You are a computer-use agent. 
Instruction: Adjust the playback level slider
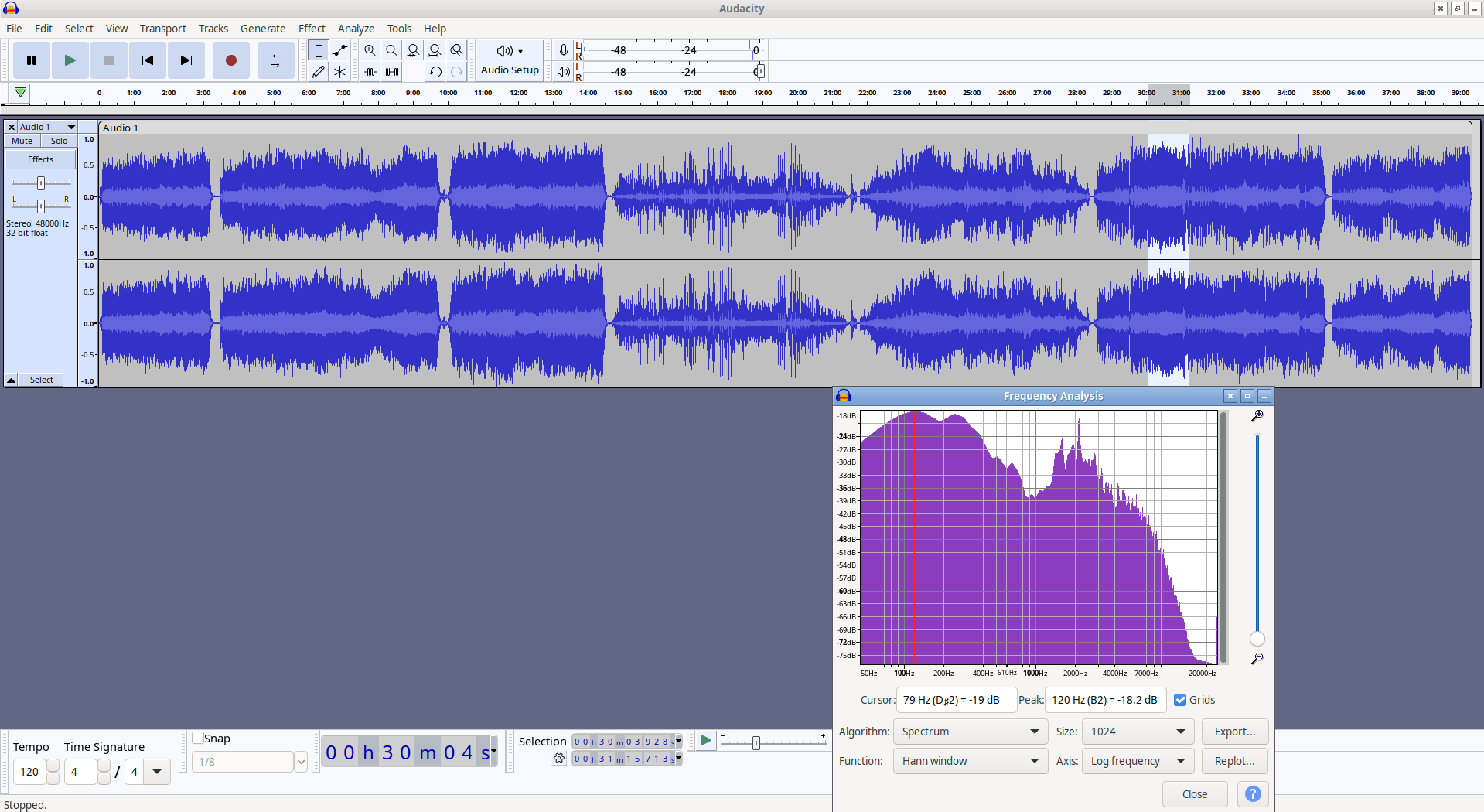(x=759, y=72)
